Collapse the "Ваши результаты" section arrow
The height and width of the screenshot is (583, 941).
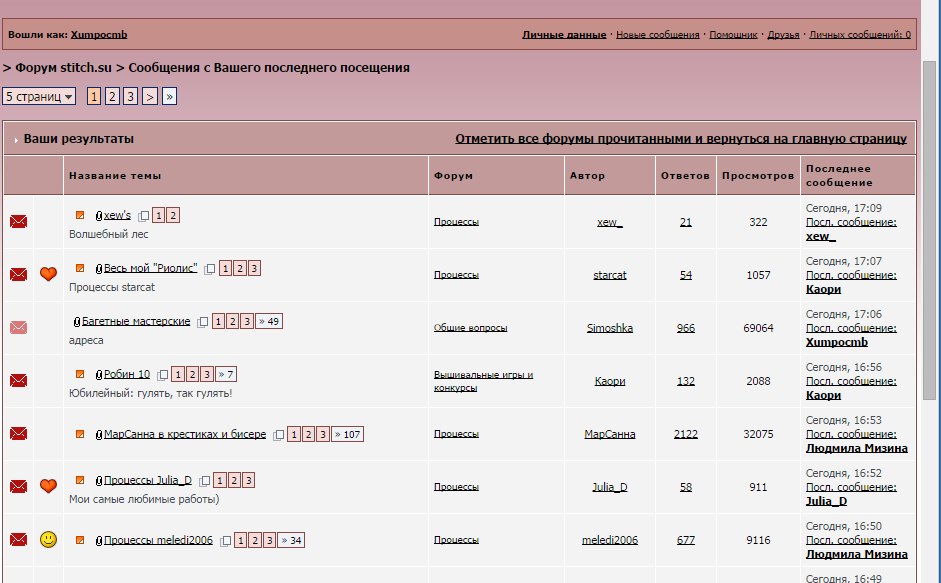coord(16,140)
